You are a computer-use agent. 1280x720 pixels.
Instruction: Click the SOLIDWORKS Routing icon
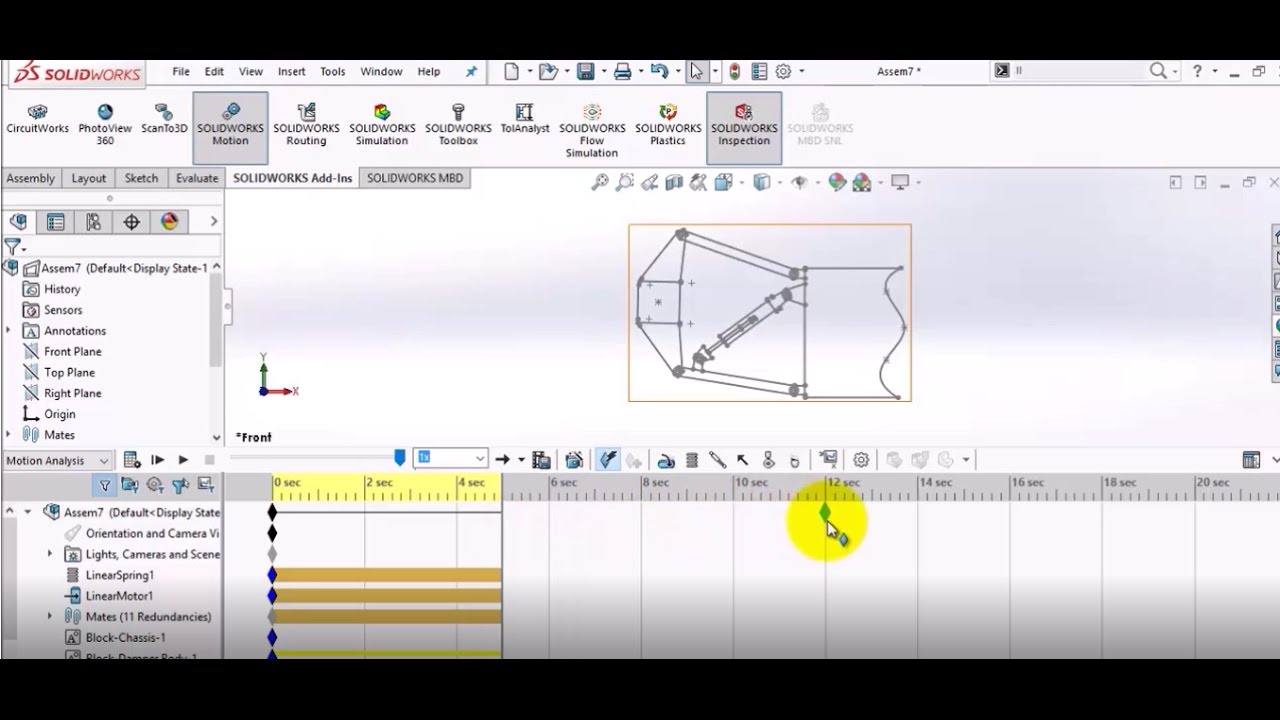306,126
